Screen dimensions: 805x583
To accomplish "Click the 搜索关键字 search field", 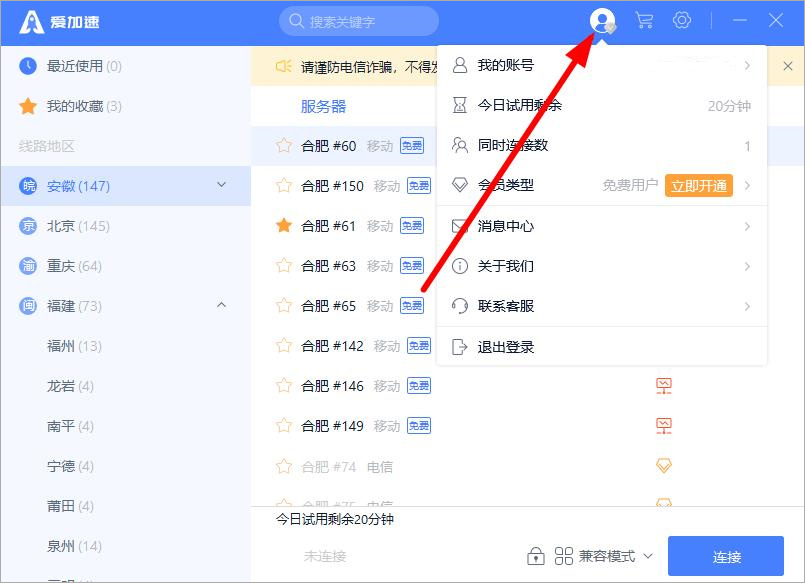I will [358, 21].
